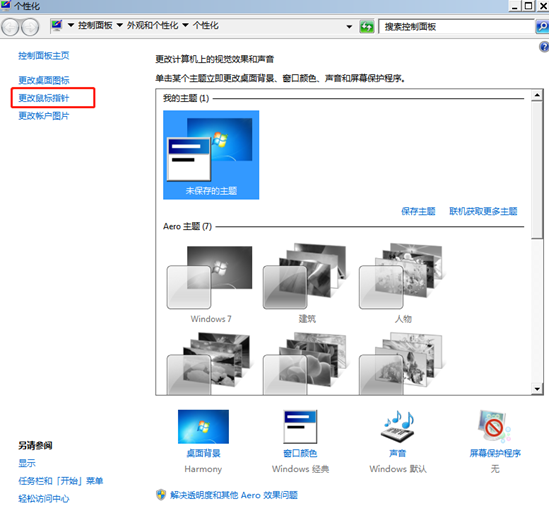Click the Harmony label under 桌面背景
This screenshot has width=549, height=518.
click(x=203, y=469)
